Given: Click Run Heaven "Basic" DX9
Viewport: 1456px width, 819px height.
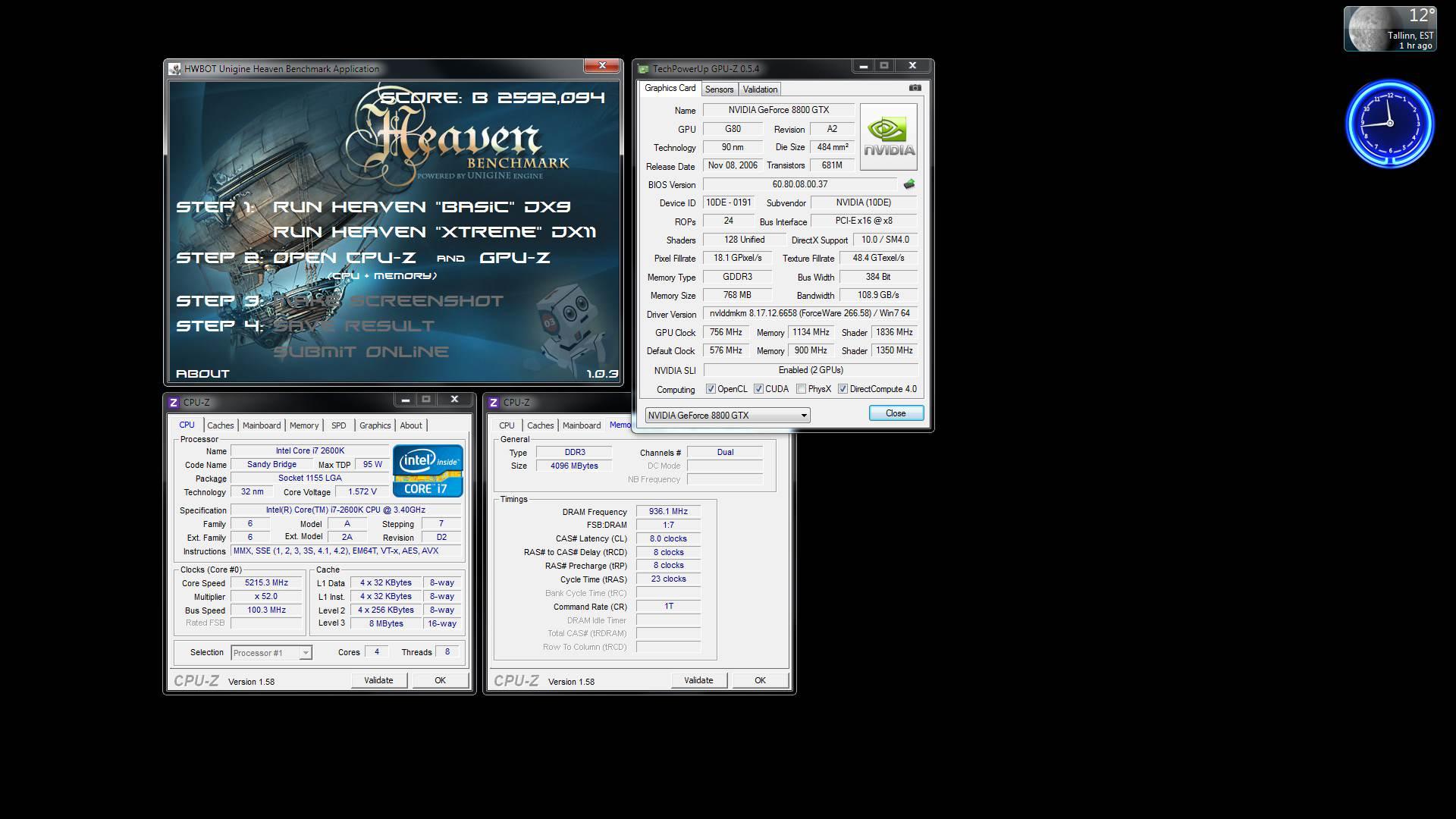Looking at the screenshot, I should [422, 206].
